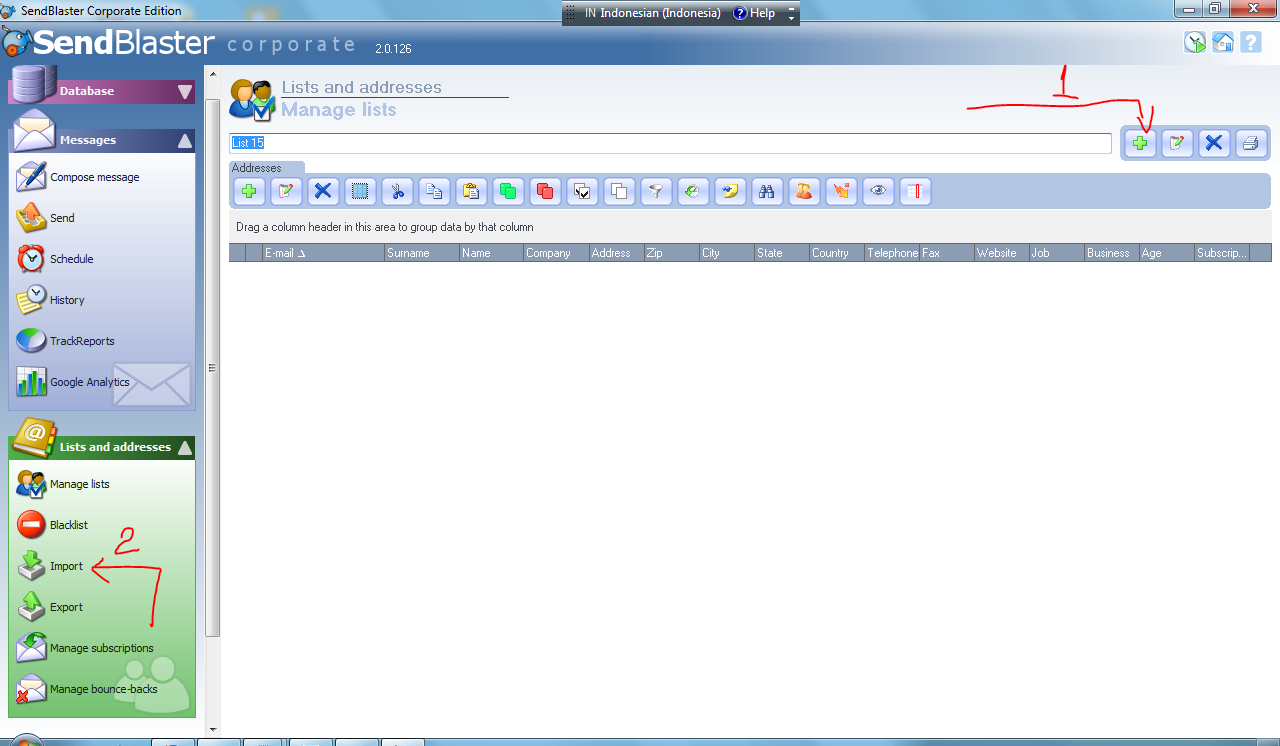The width and height of the screenshot is (1280, 746).
Task: Click the empty-boxes uncheck icon in the toolbar
Action: (619, 191)
